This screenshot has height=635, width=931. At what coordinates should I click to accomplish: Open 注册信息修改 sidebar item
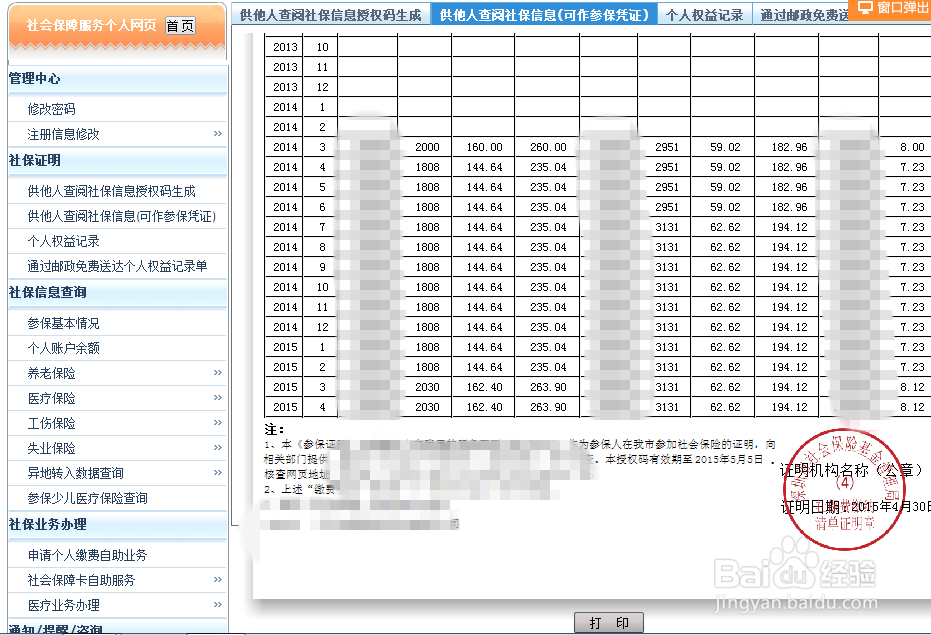[63, 134]
